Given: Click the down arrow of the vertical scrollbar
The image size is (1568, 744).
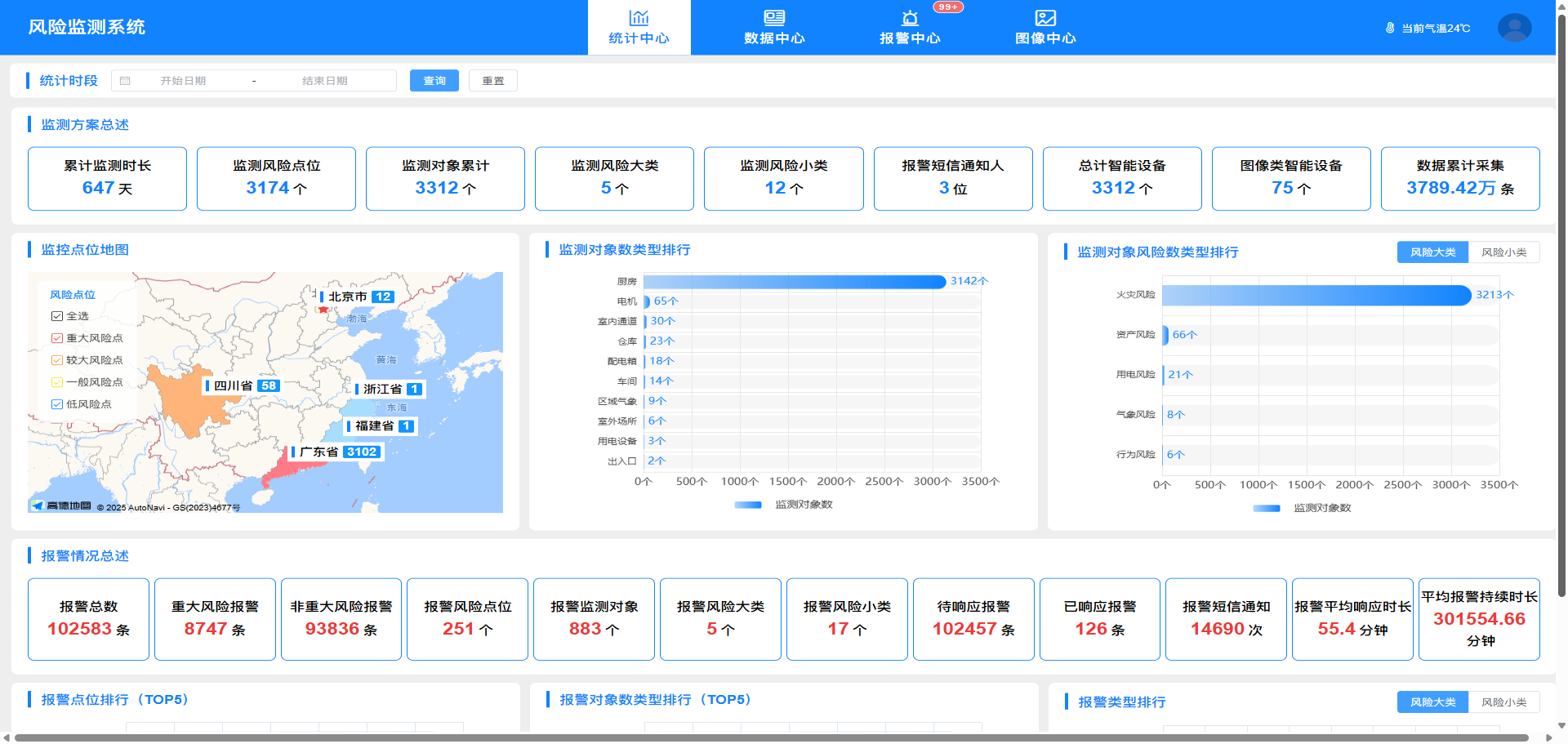Looking at the screenshot, I should coord(1561,725).
